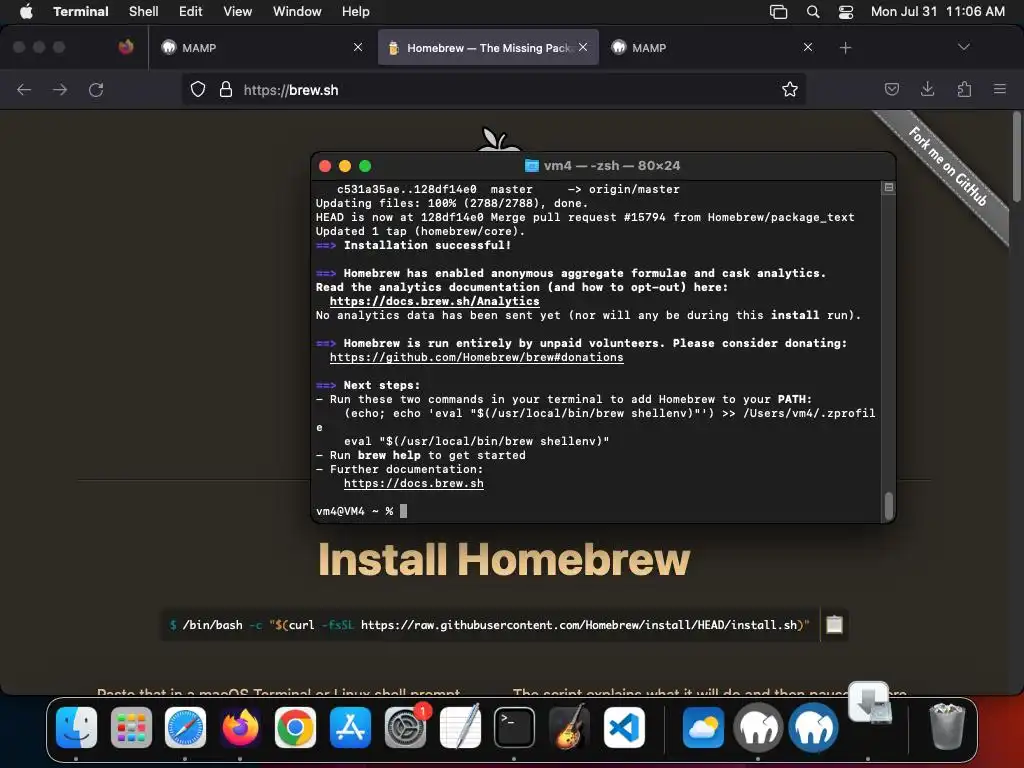The image size is (1024, 768).
Task: Open App Store from the Dock
Action: 350,727
